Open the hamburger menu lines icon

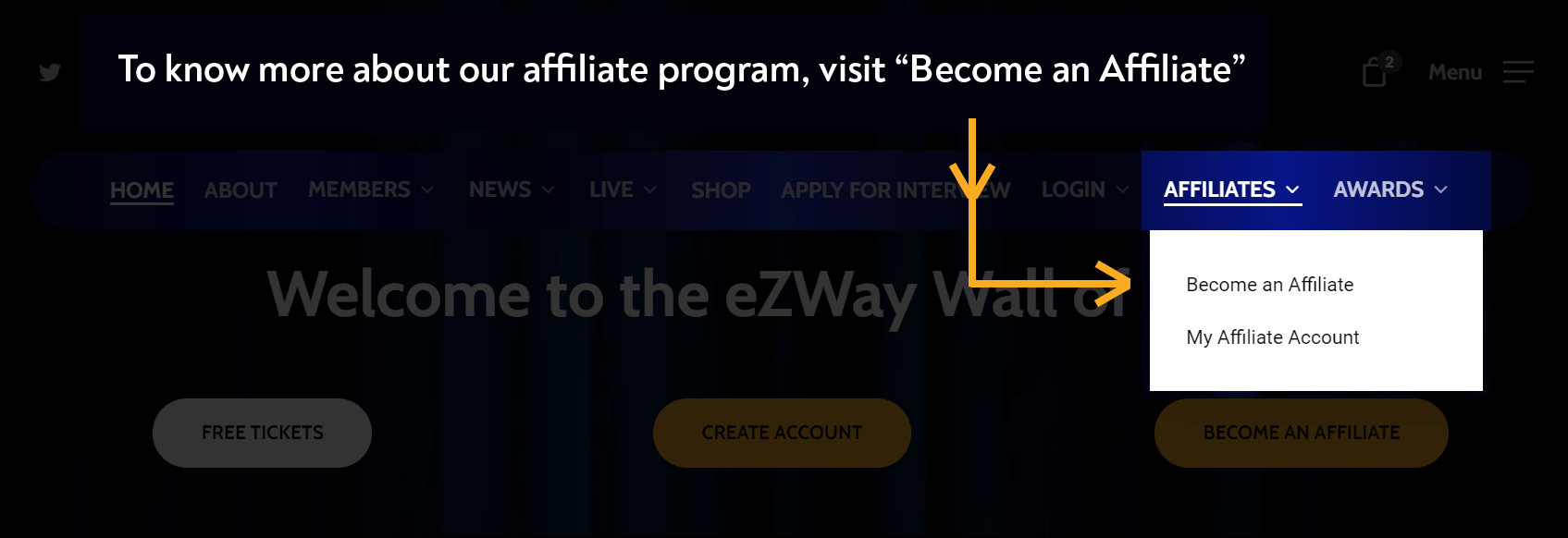(x=1518, y=72)
